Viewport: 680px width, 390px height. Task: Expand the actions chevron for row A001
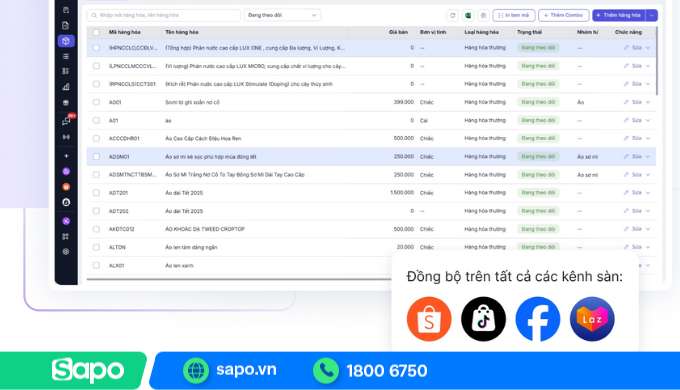[648, 102]
